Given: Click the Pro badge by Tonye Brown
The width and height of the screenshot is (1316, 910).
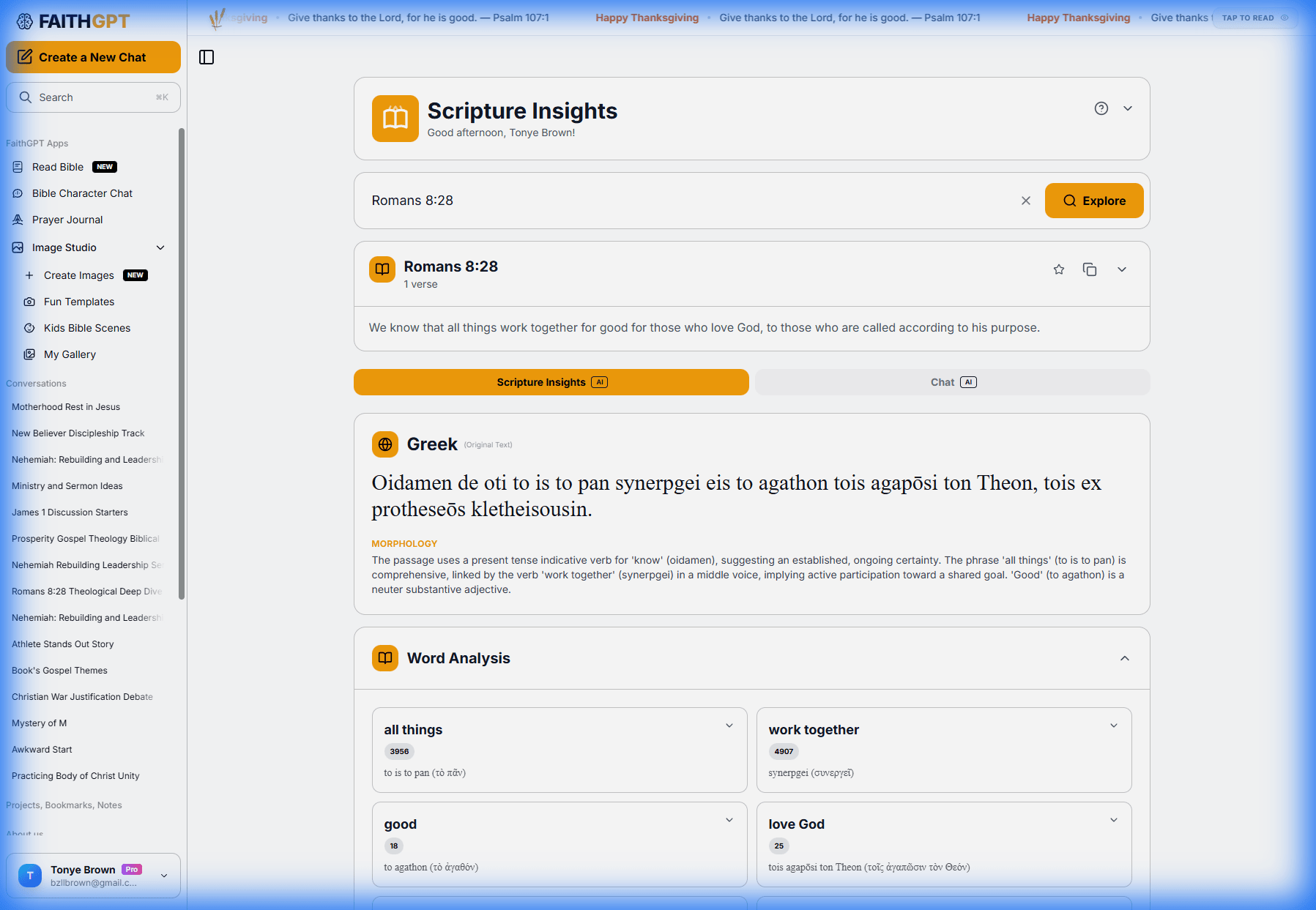Looking at the screenshot, I should (132, 870).
